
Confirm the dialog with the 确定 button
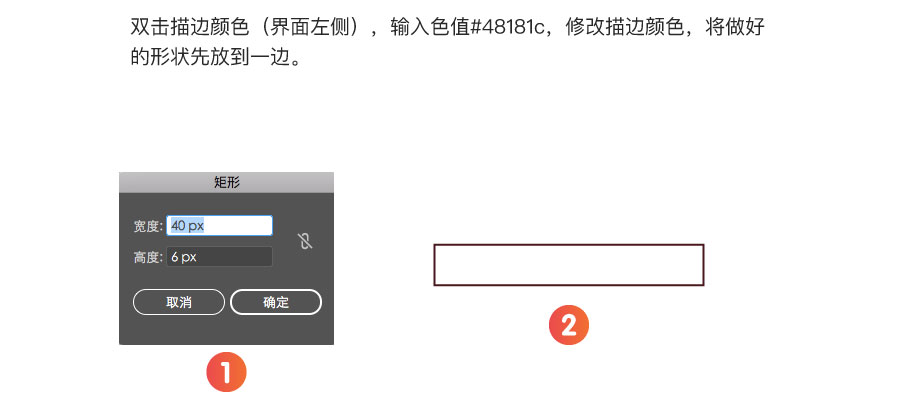[x=276, y=302]
